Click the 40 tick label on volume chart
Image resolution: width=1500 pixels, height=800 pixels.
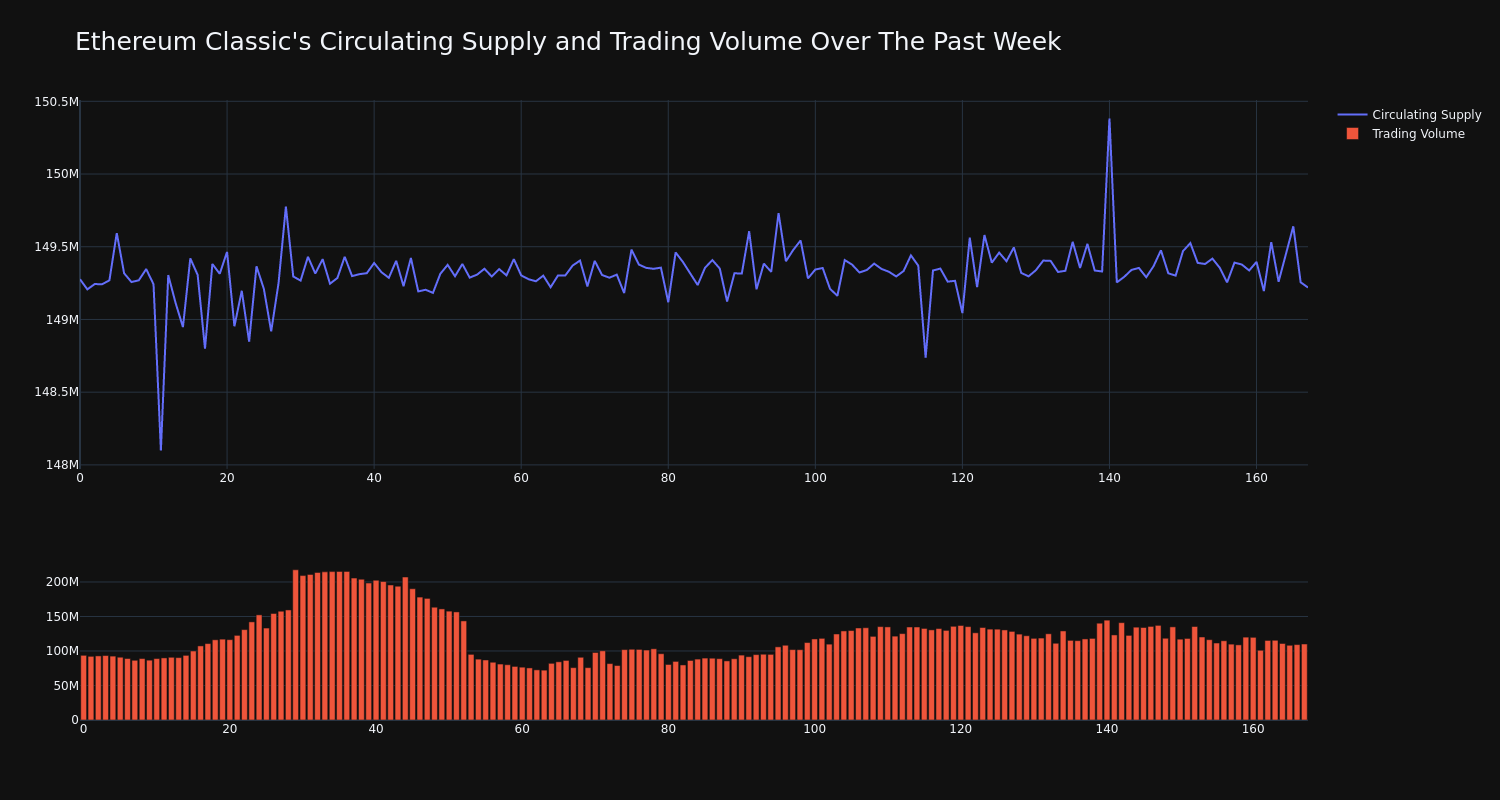[x=376, y=729]
